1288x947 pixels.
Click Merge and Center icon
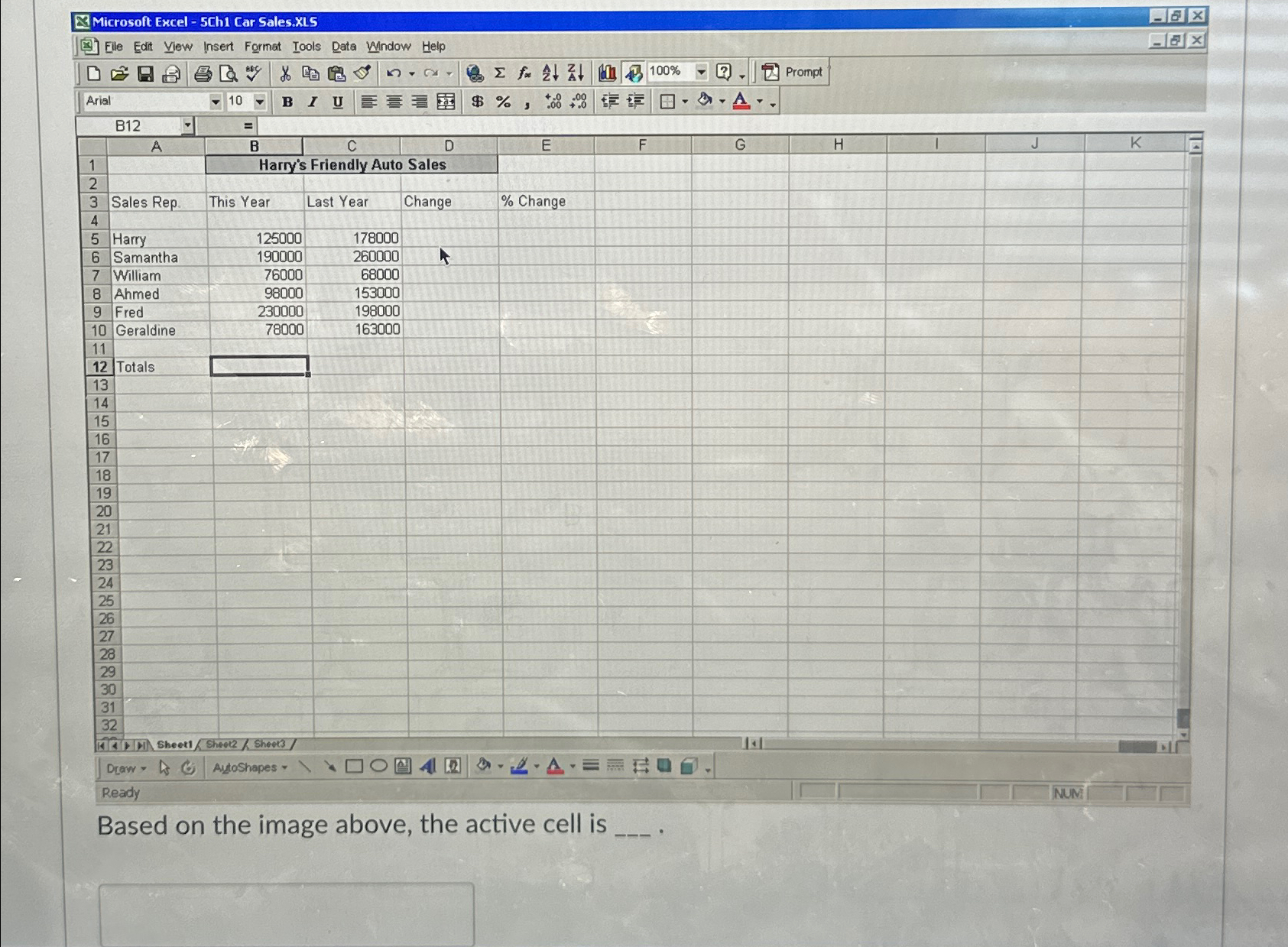pyautogui.click(x=446, y=101)
